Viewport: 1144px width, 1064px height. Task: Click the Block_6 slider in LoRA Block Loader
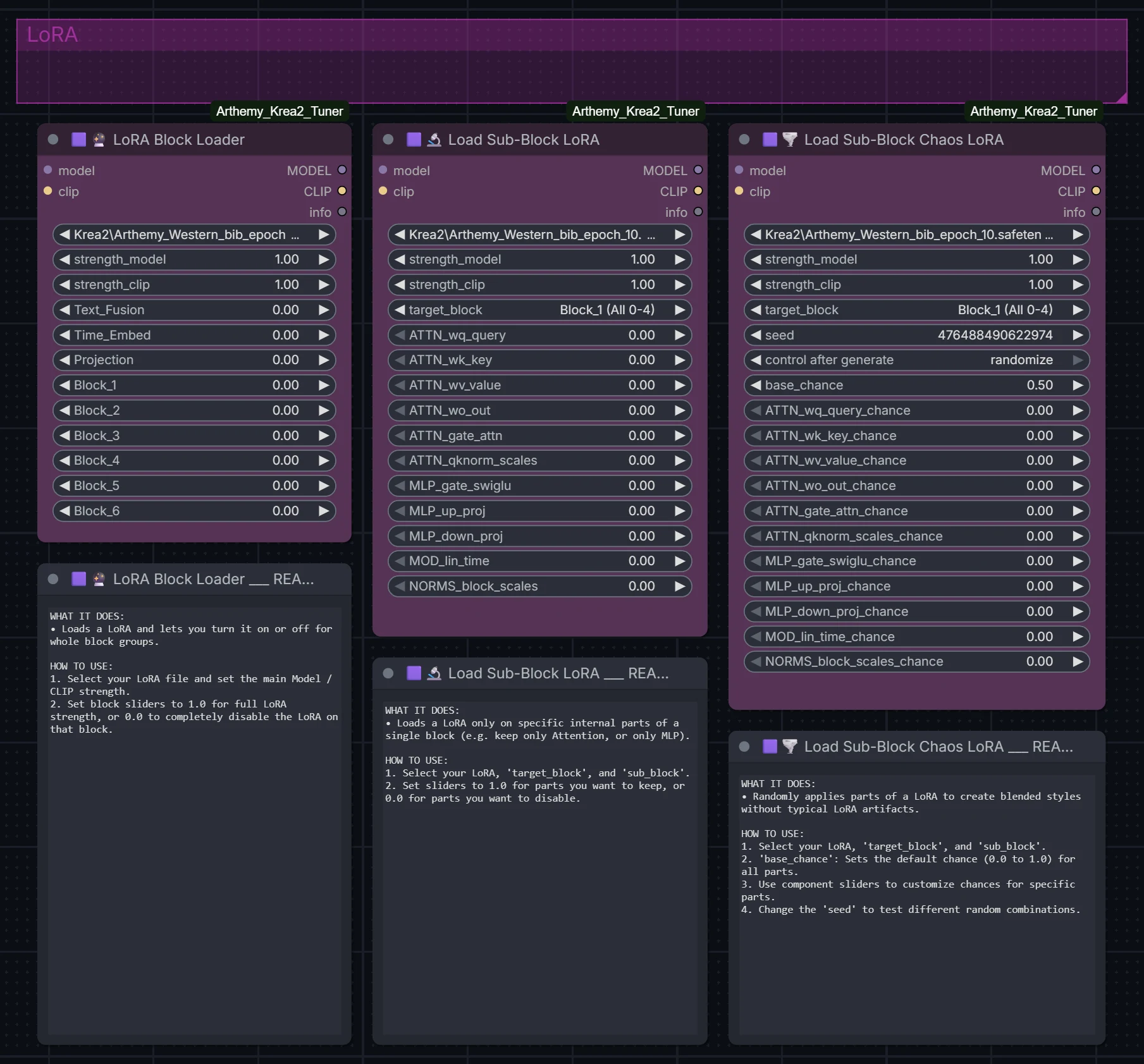tap(194, 511)
